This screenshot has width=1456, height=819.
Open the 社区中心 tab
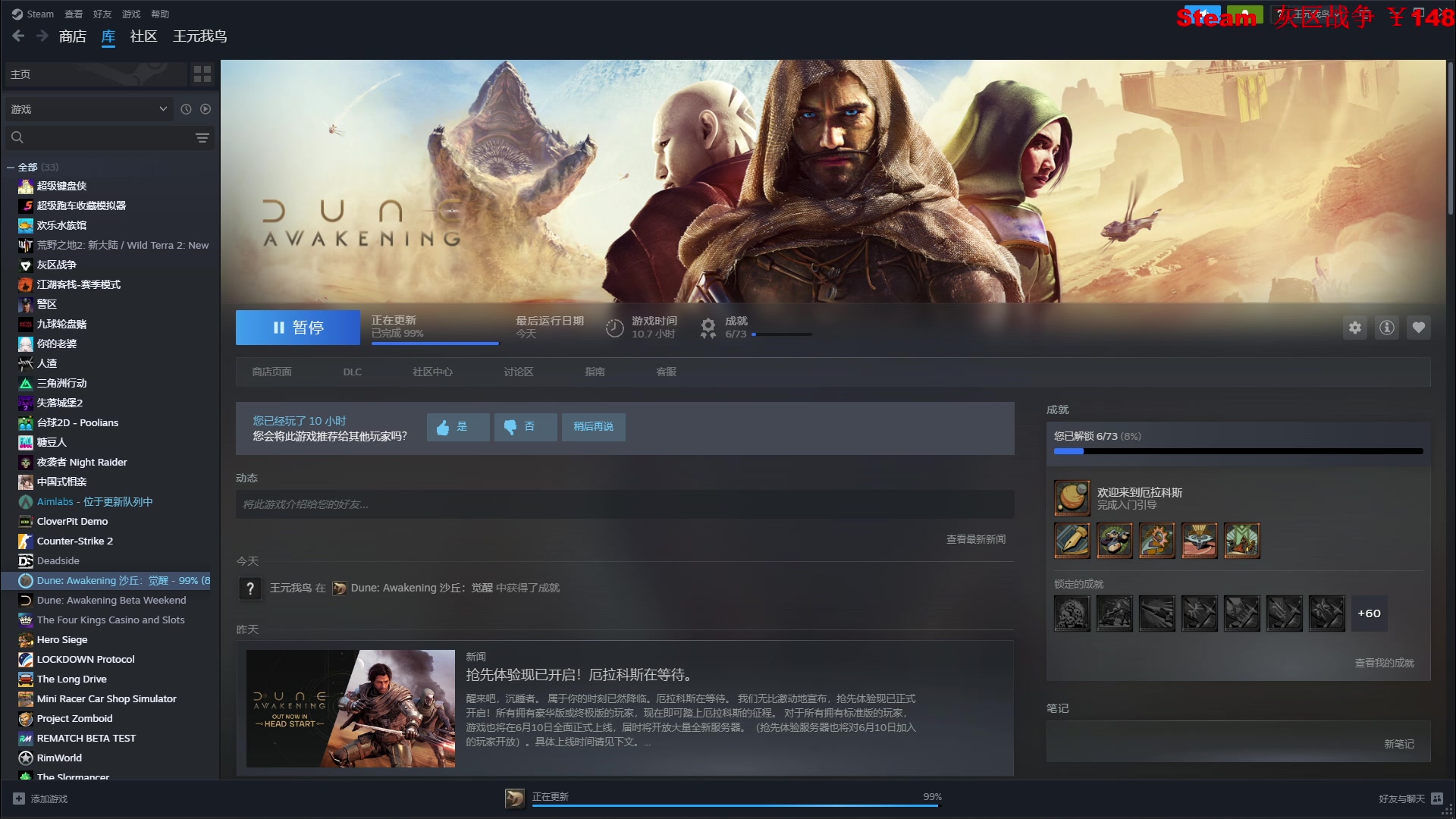point(432,372)
